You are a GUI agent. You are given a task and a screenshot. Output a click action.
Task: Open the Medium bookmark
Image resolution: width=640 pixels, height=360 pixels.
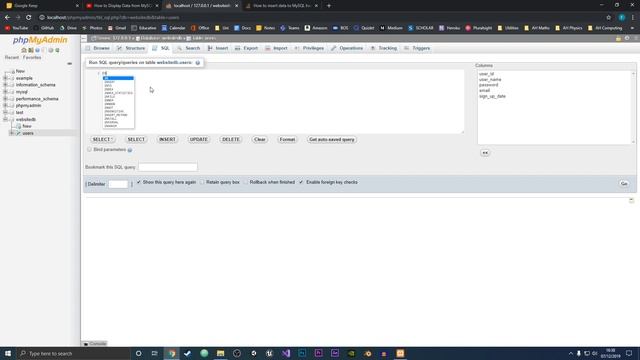[x=391, y=28]
